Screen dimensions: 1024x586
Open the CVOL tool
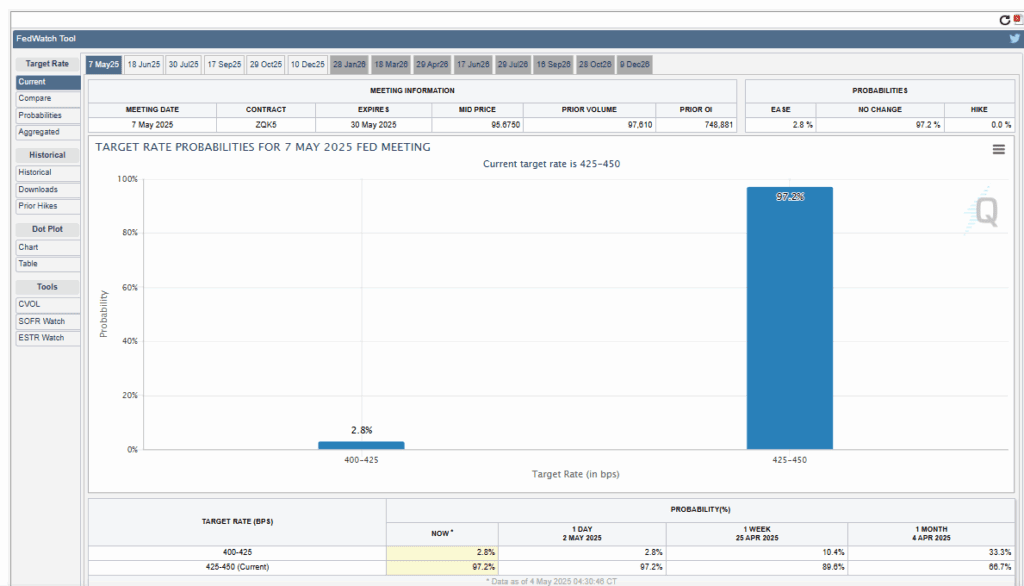tap(29, 304)
